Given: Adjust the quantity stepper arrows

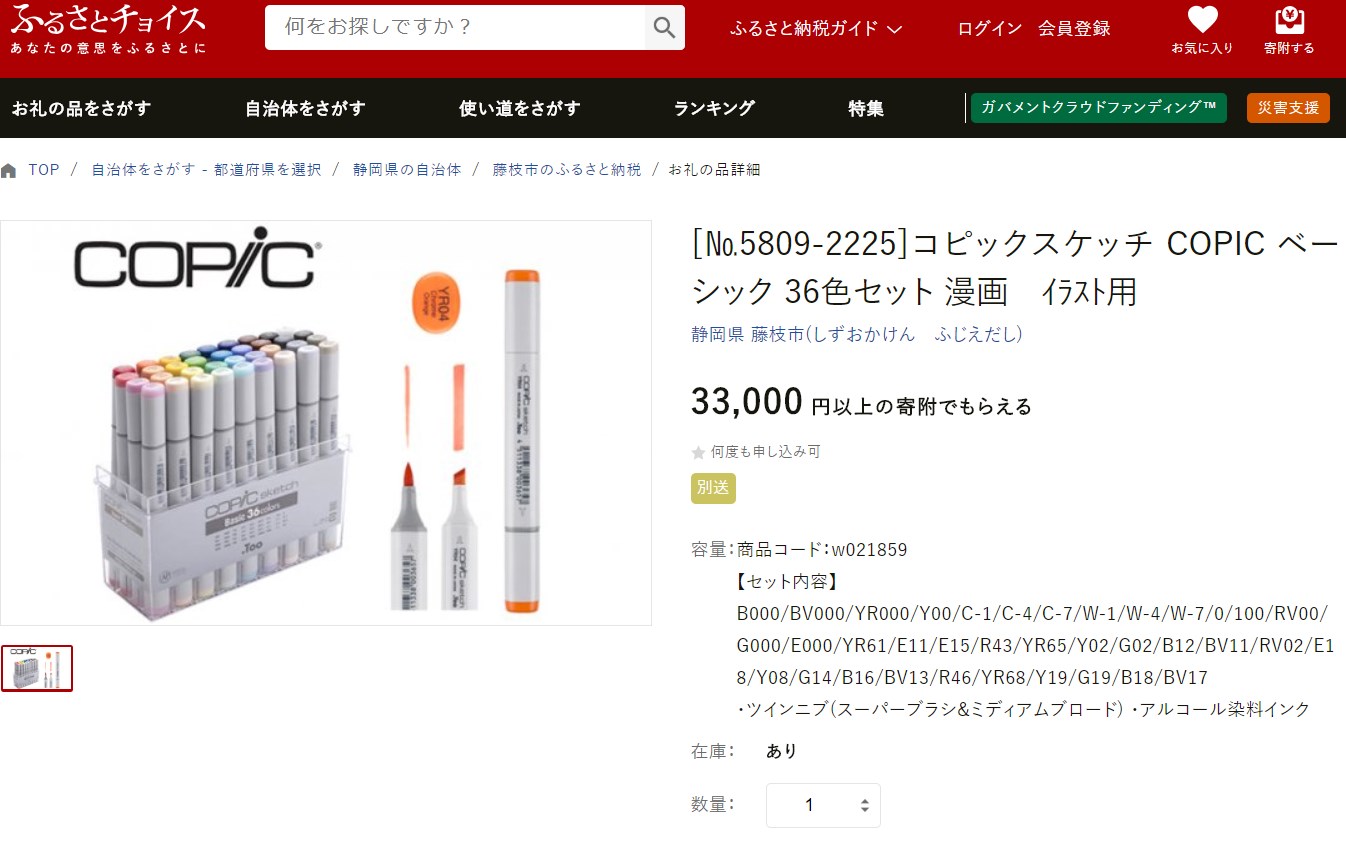Looking at the screenshot, I should [865, 805].
